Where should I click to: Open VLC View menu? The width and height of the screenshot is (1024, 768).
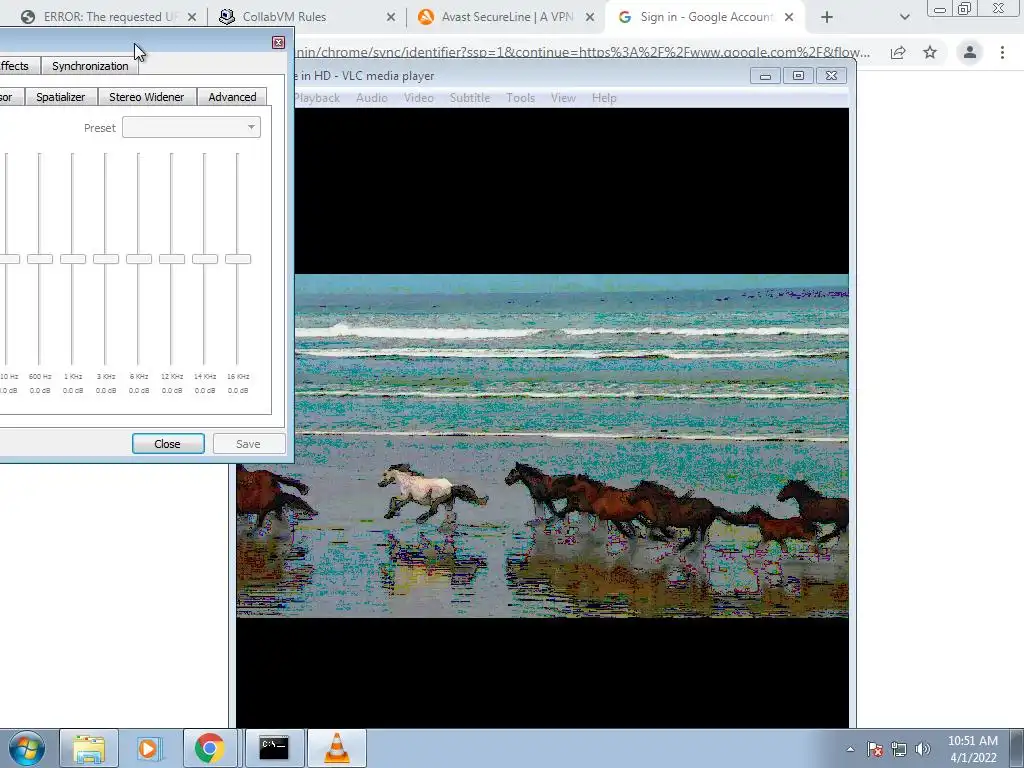(563, 98)
